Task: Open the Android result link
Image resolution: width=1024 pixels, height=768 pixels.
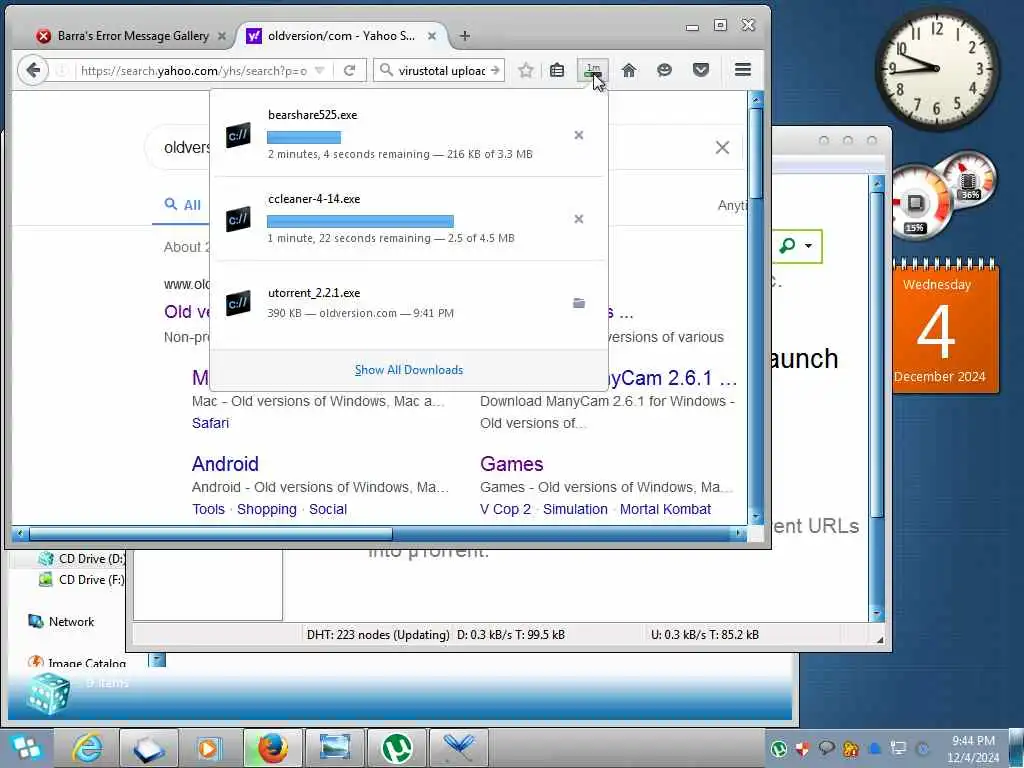Action: click(225, 464)
